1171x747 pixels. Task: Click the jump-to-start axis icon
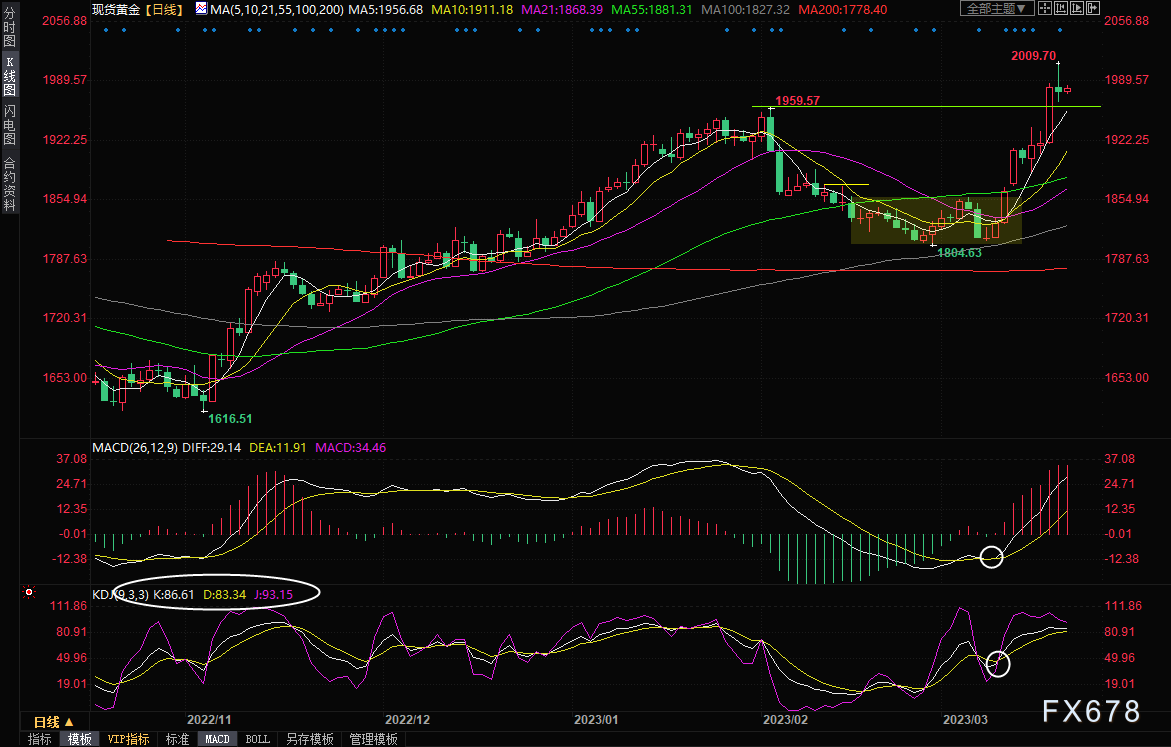coord(1060,8)
